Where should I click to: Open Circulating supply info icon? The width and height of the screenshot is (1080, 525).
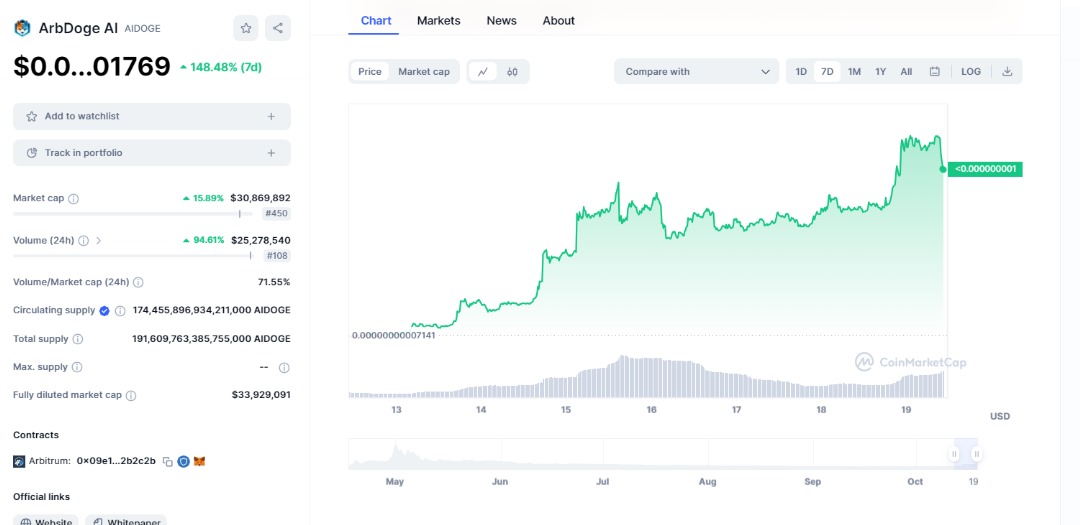tap(120, 311)
